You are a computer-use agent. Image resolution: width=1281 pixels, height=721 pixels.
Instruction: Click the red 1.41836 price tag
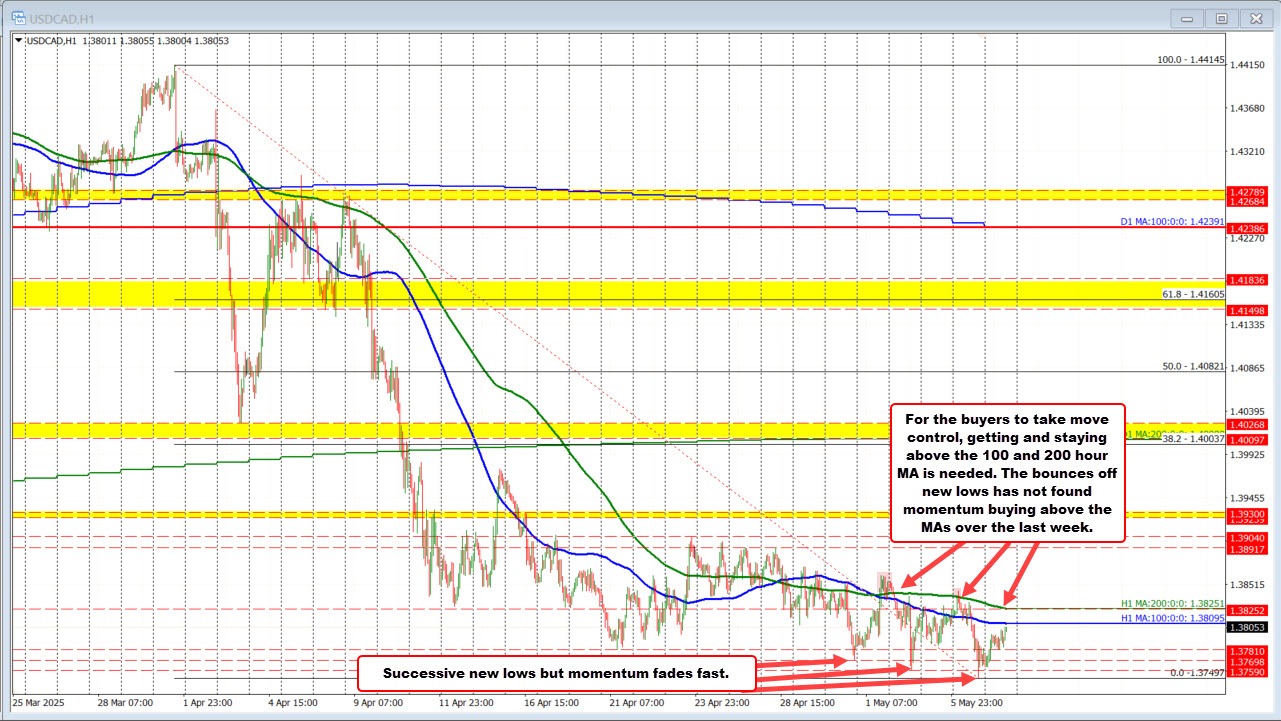coord(1248,280)
